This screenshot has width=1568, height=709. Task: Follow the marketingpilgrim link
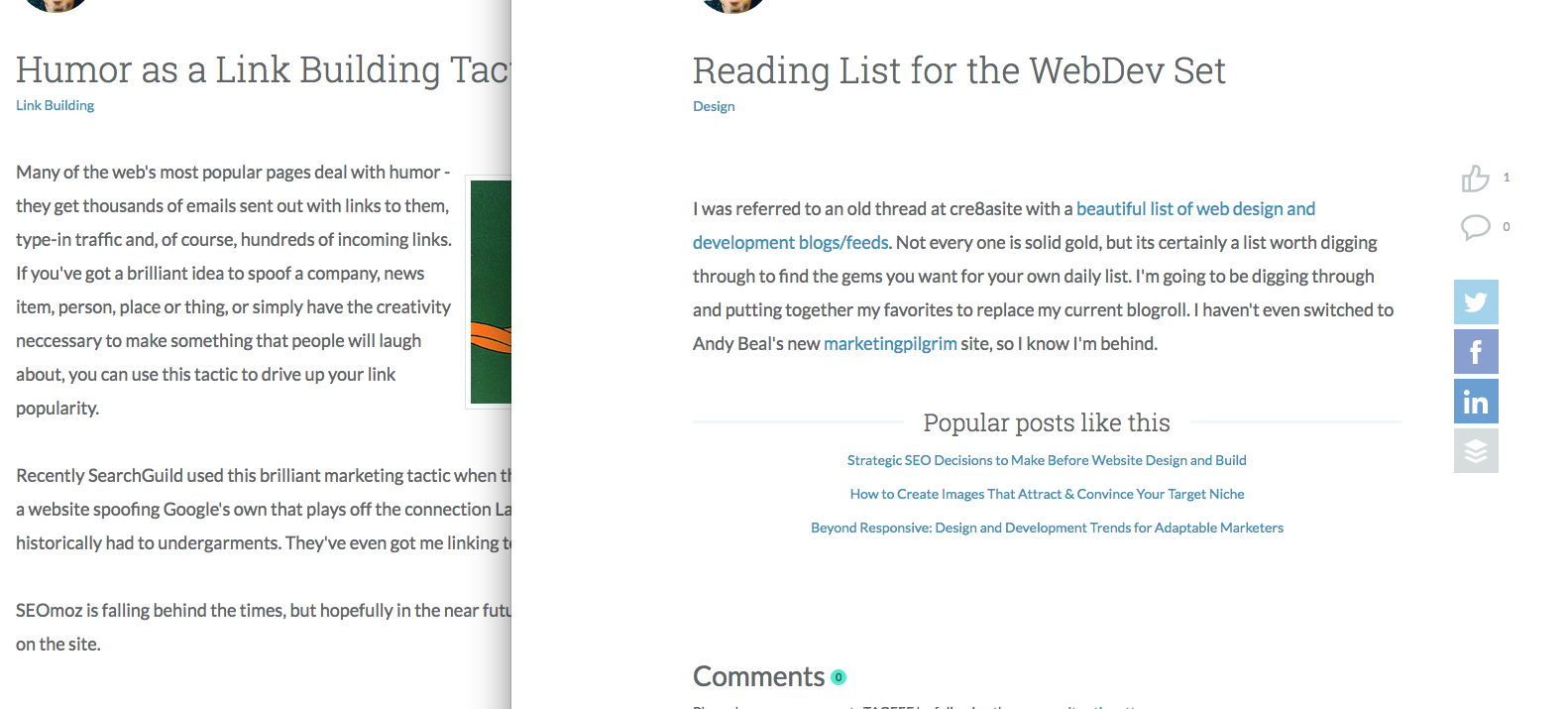click(890, 344)
